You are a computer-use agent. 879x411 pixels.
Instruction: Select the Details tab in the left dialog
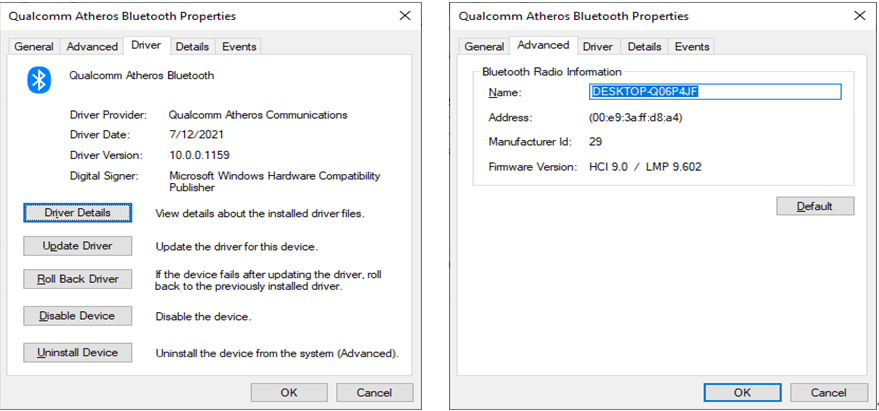(192, 47)
